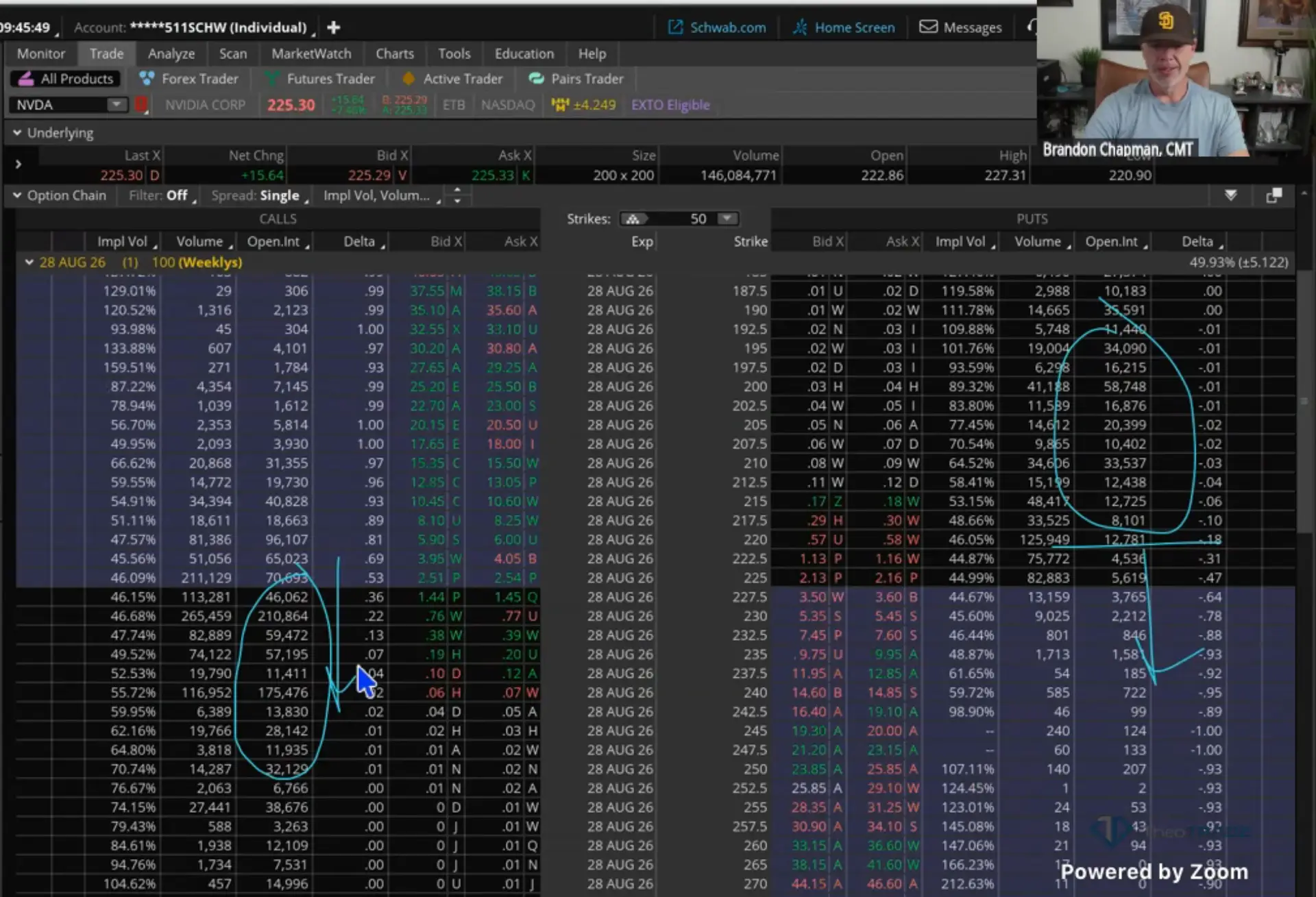Click the down-arrow menu icon on Option Chain bar
This screenshot has width=1316, height=897.
point(1231,195)
